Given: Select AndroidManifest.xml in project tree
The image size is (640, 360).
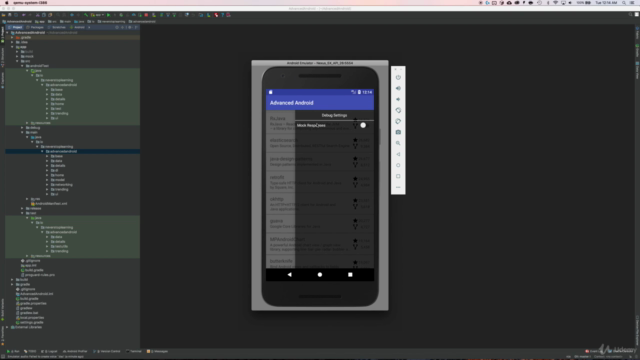Looking at the screenshot, I should pos(49,204).
